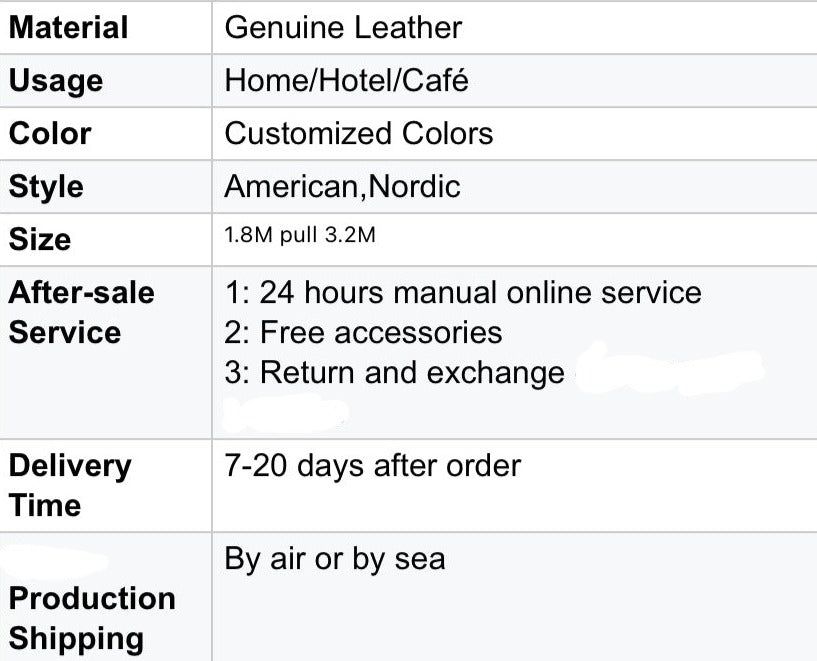Viewport: 817px width, 661px height.
Task: Select the 7-20 days after order text
Action: click(373, 465)
